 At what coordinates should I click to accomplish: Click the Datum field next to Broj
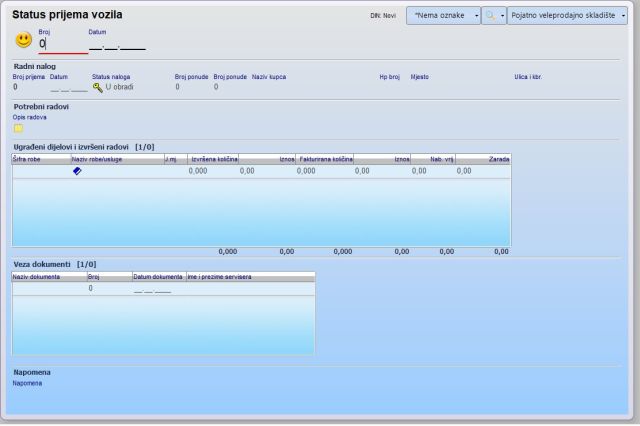[x=116, y=45]
